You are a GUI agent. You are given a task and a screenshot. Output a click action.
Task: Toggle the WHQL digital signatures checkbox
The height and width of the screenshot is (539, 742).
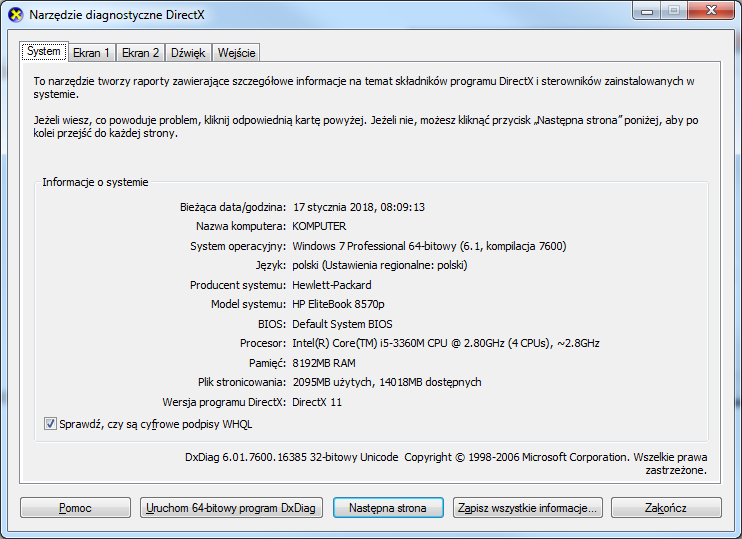coord(51,424)
